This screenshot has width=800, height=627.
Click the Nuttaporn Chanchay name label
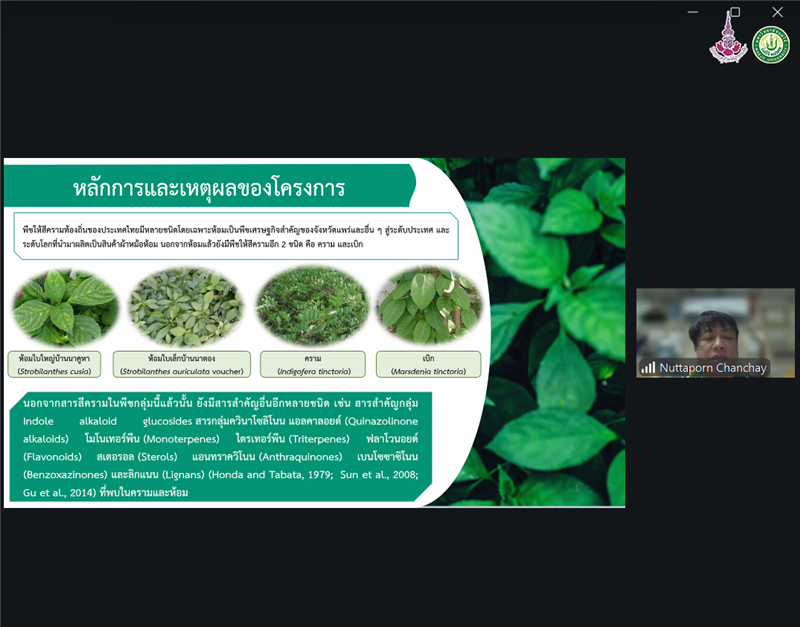click(x=713, y=368)
